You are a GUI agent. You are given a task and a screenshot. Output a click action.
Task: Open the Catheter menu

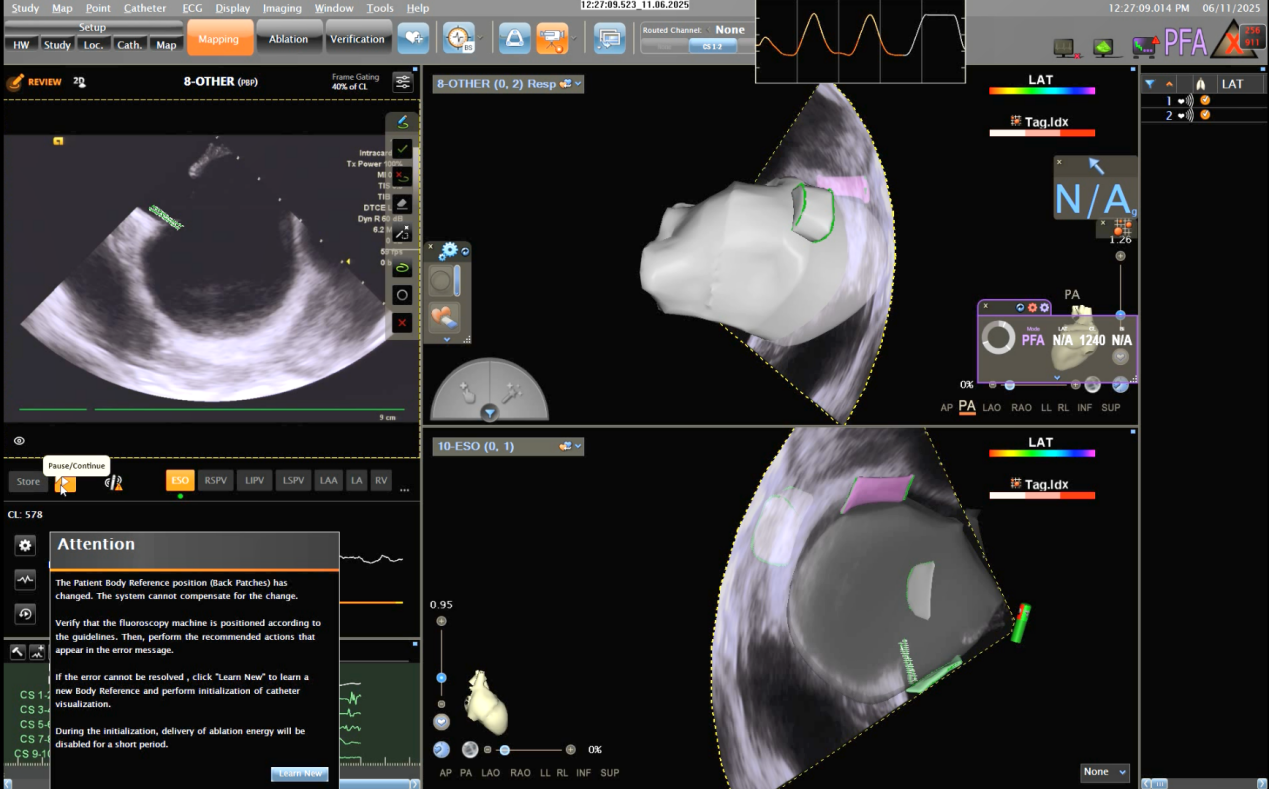[x=145, y=8]
